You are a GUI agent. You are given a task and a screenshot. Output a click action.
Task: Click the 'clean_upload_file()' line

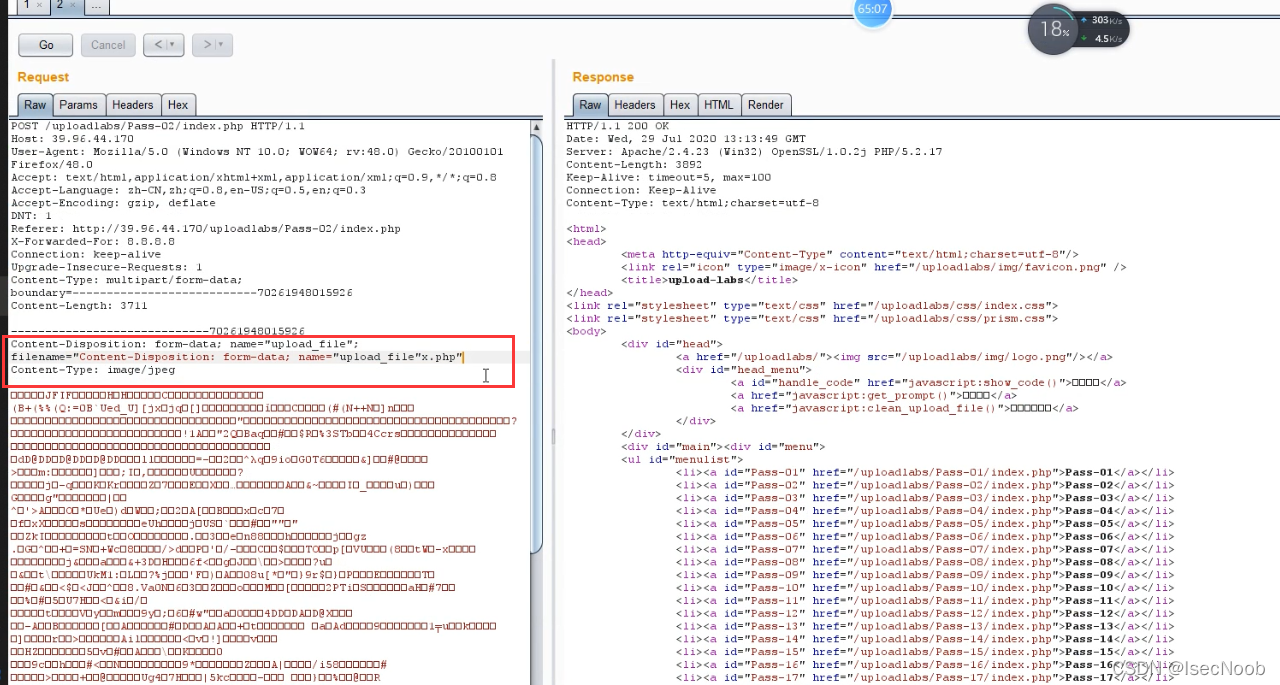coord(904,408)
